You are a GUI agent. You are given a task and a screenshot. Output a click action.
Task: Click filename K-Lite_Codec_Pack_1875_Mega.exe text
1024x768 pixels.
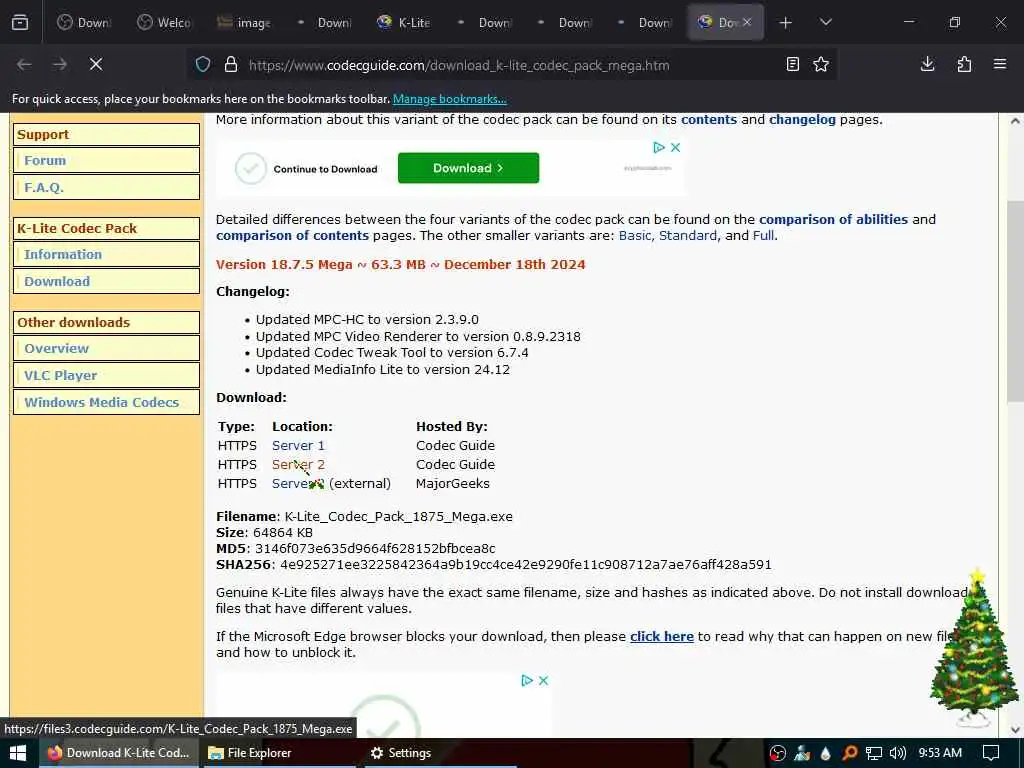click(398, 517)
